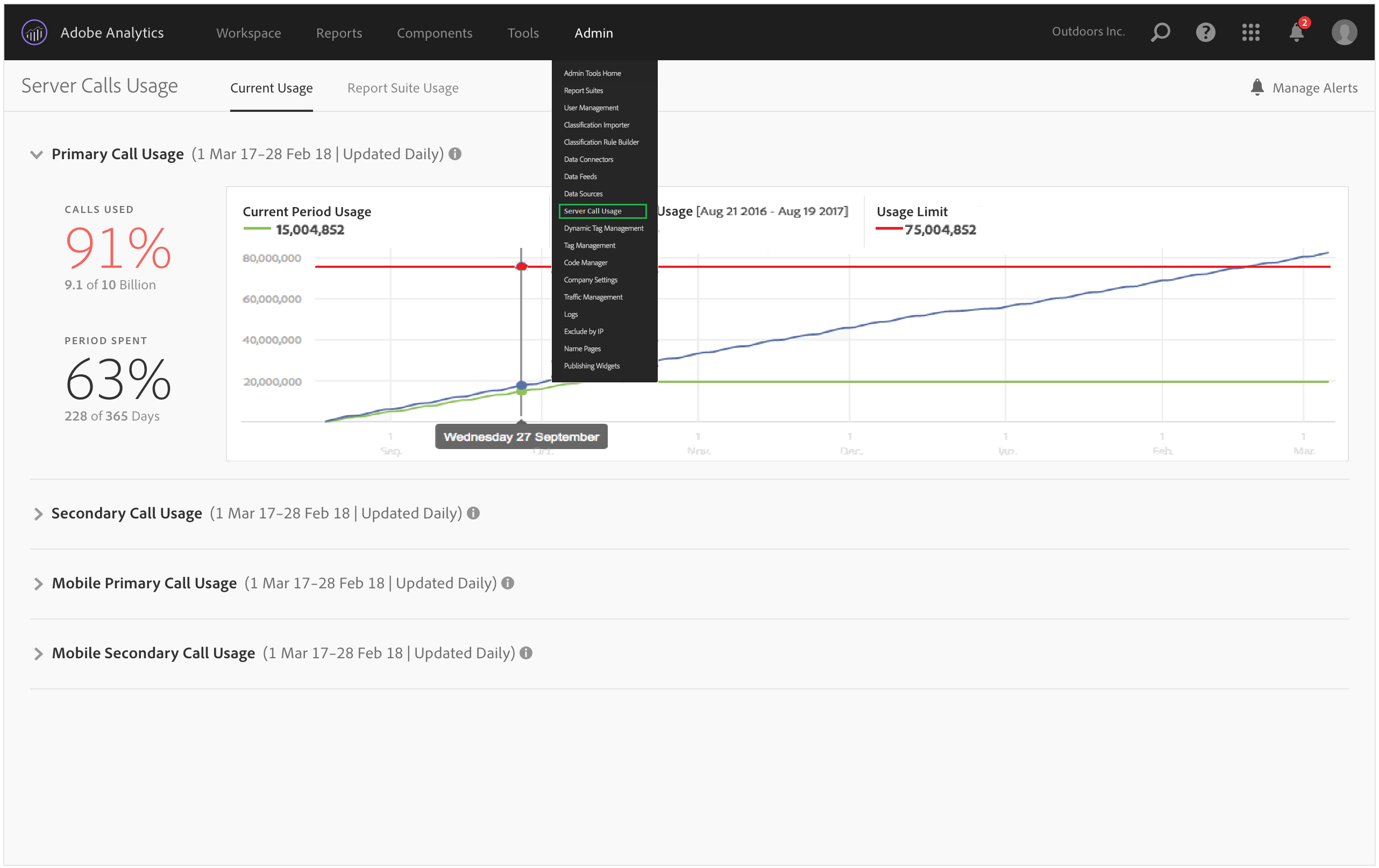Click the Adobe Analytics logo icon
The height and width of the screenshot is (868, 1379).
34,33
